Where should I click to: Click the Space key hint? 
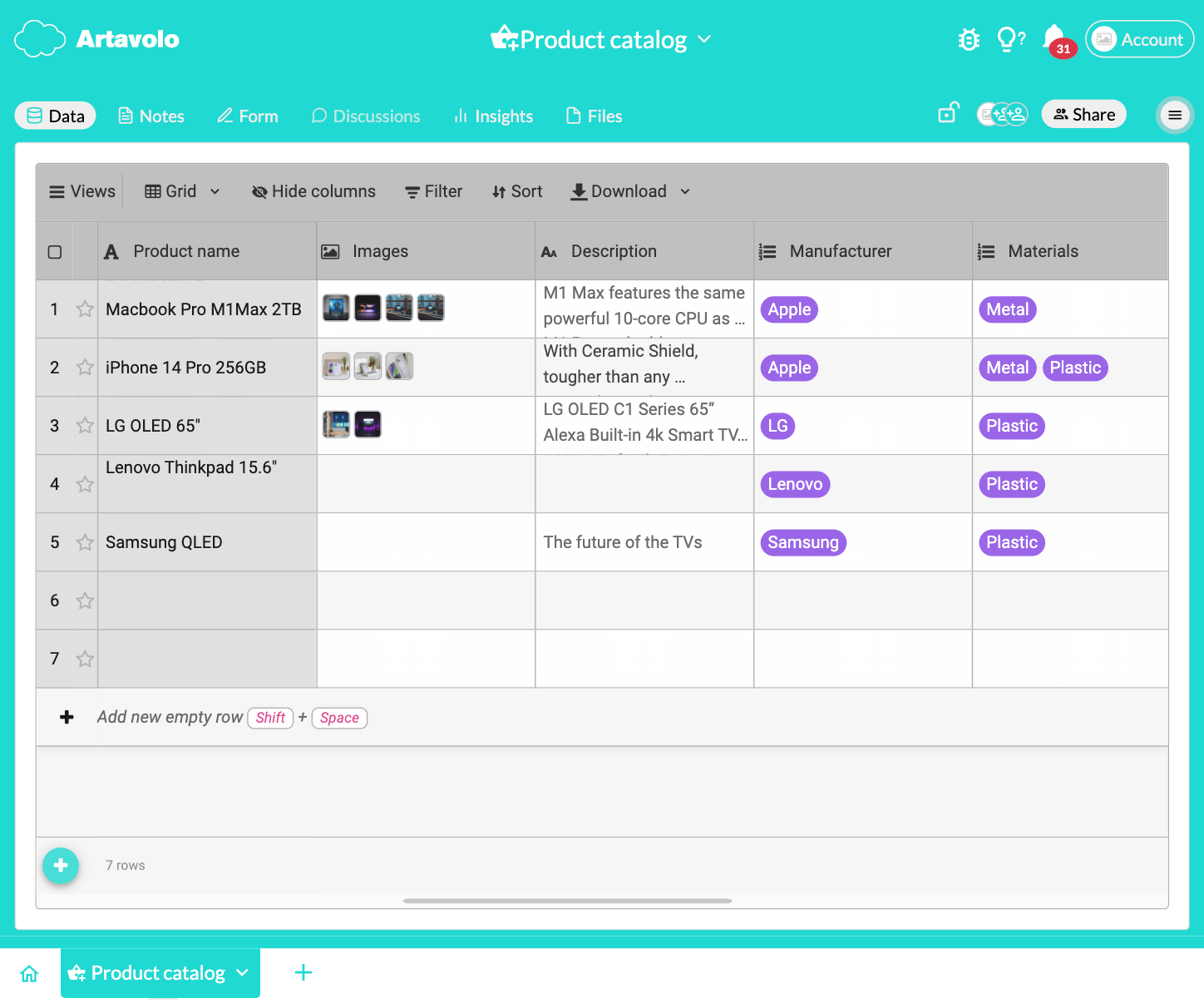tap(339, 718)
